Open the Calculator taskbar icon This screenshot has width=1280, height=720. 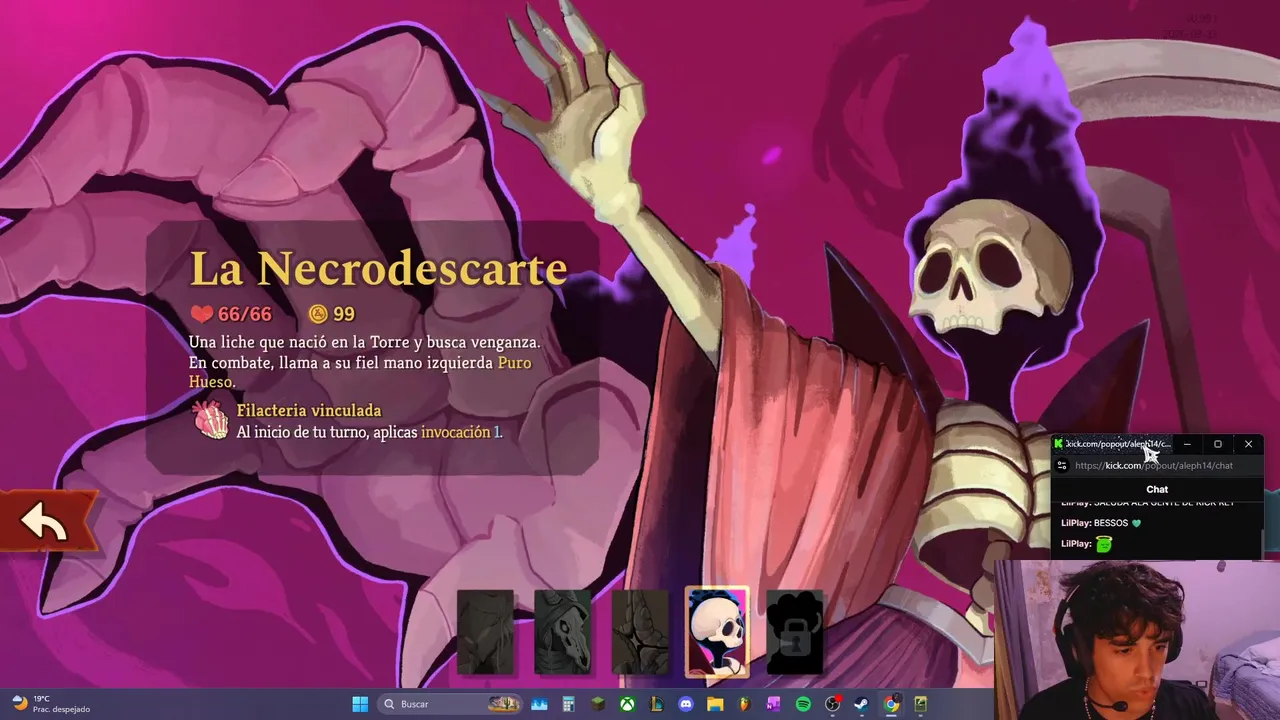(x=569, y=704)
